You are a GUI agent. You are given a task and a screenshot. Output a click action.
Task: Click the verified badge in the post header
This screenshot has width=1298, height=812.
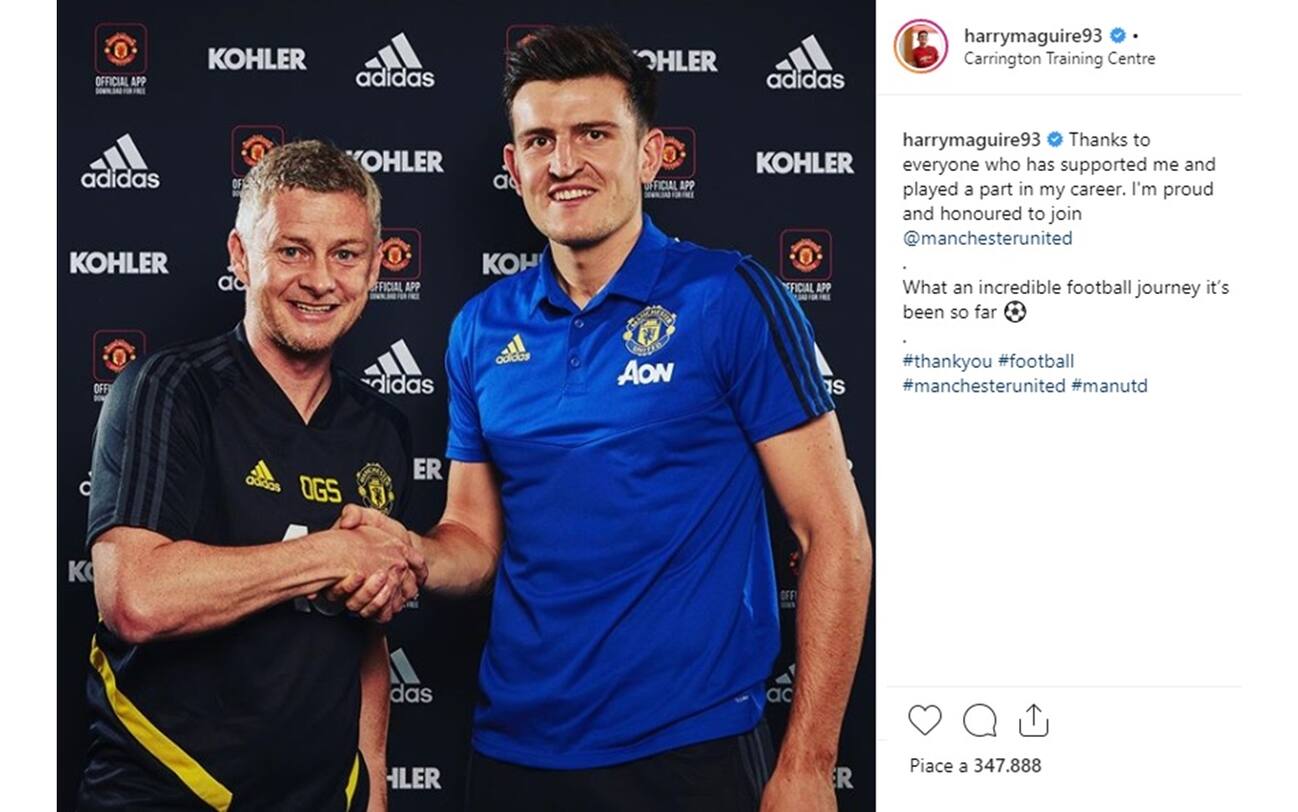pos(1119,36)
